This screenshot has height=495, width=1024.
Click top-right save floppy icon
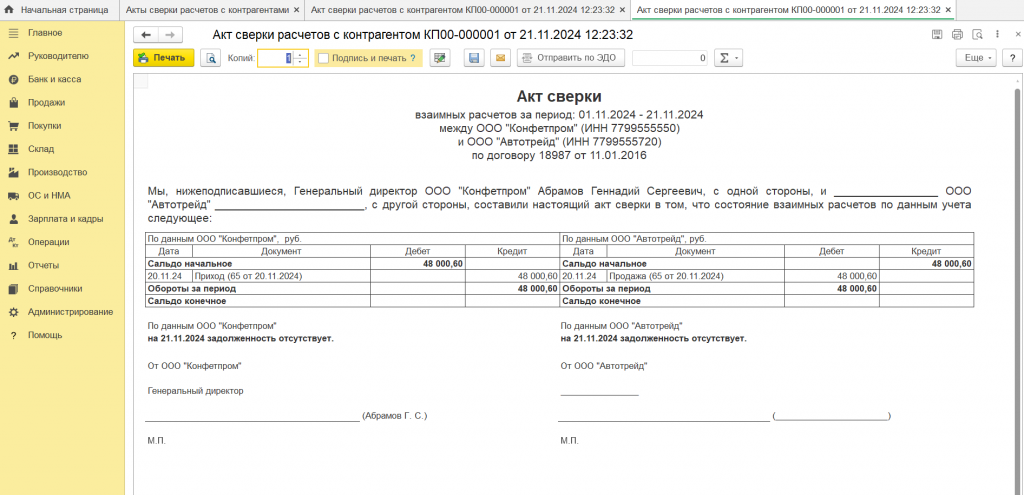point(936,35)
